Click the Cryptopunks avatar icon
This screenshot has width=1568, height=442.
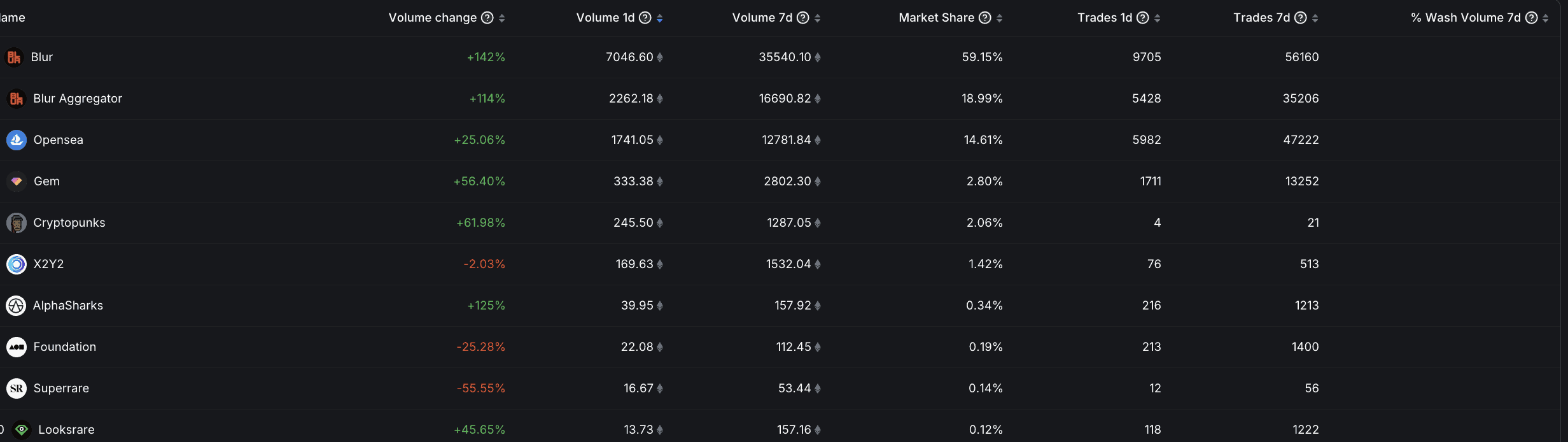point(17,223)
